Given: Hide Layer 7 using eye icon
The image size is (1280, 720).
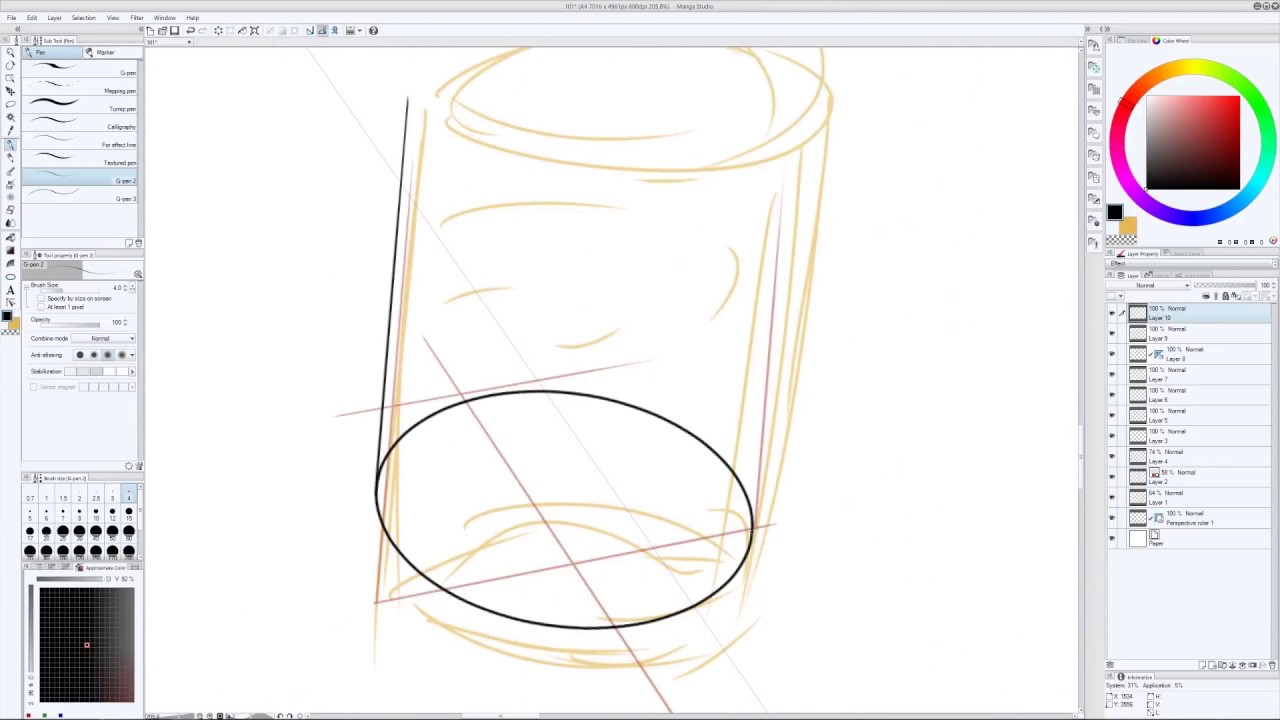Looking at the screenshot, I should coord(1112,375).
